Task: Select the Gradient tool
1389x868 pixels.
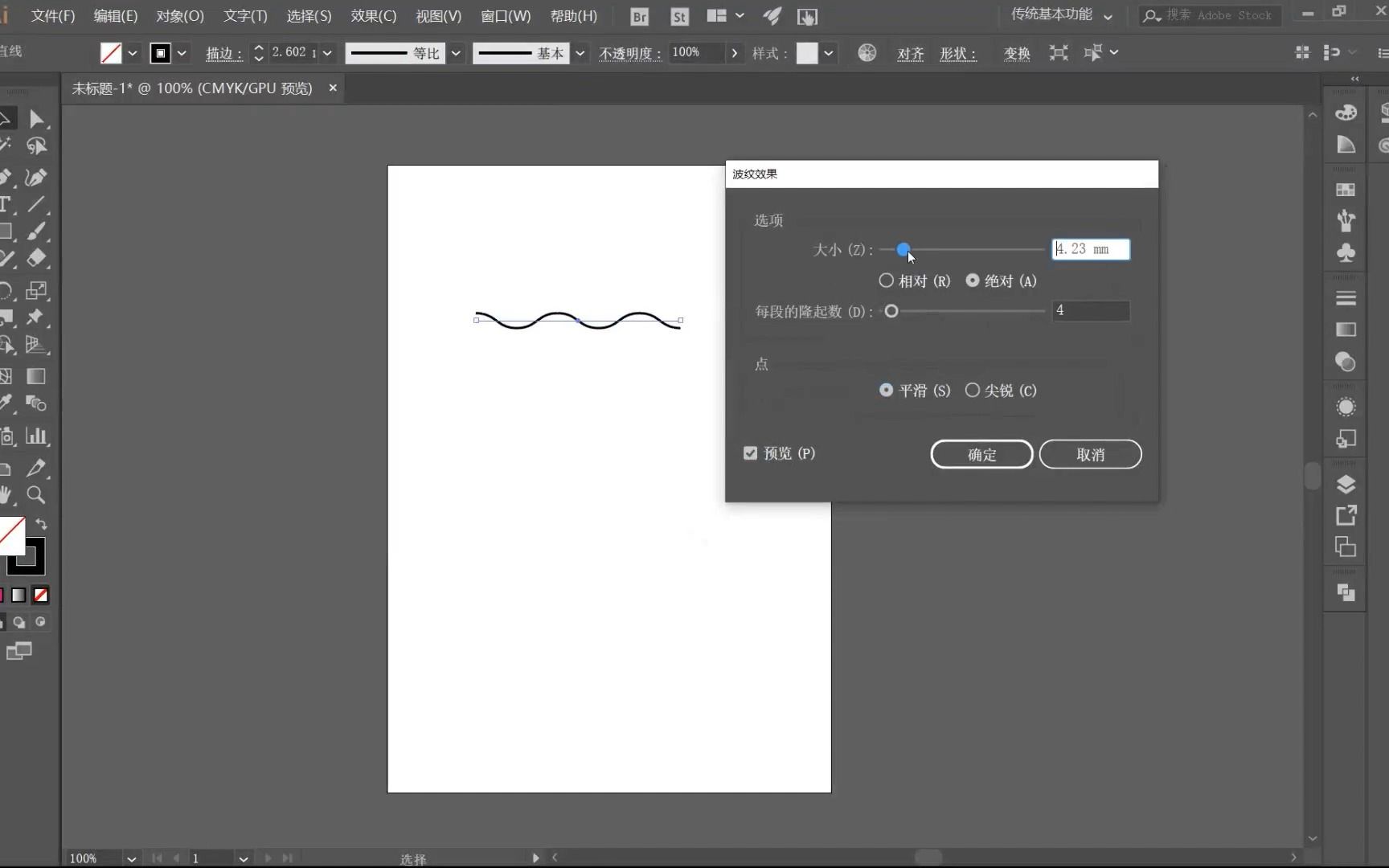Action: coord(36,376)
